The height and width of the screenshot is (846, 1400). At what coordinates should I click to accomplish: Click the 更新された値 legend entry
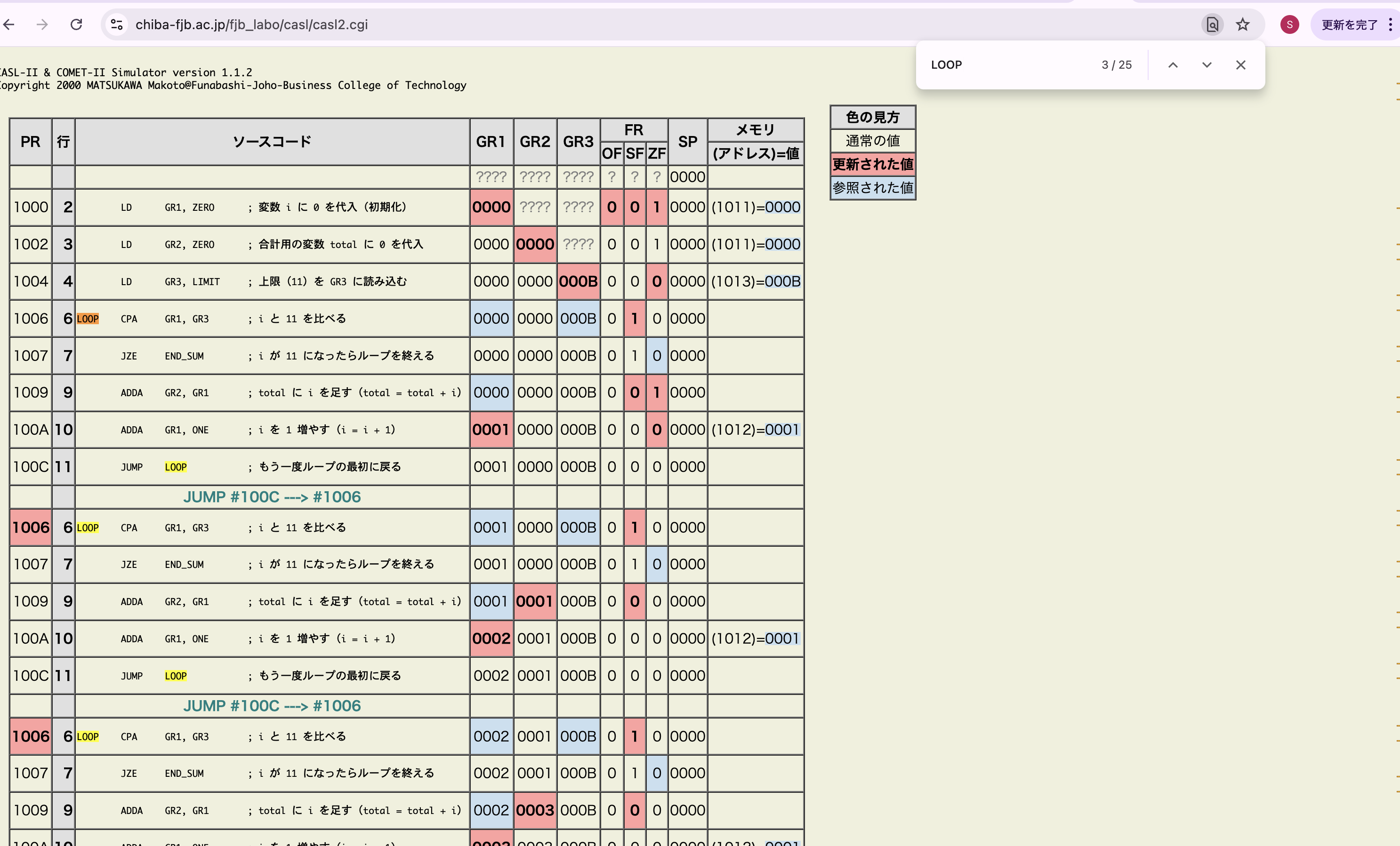pyautogui.click(x=873, y=165)
